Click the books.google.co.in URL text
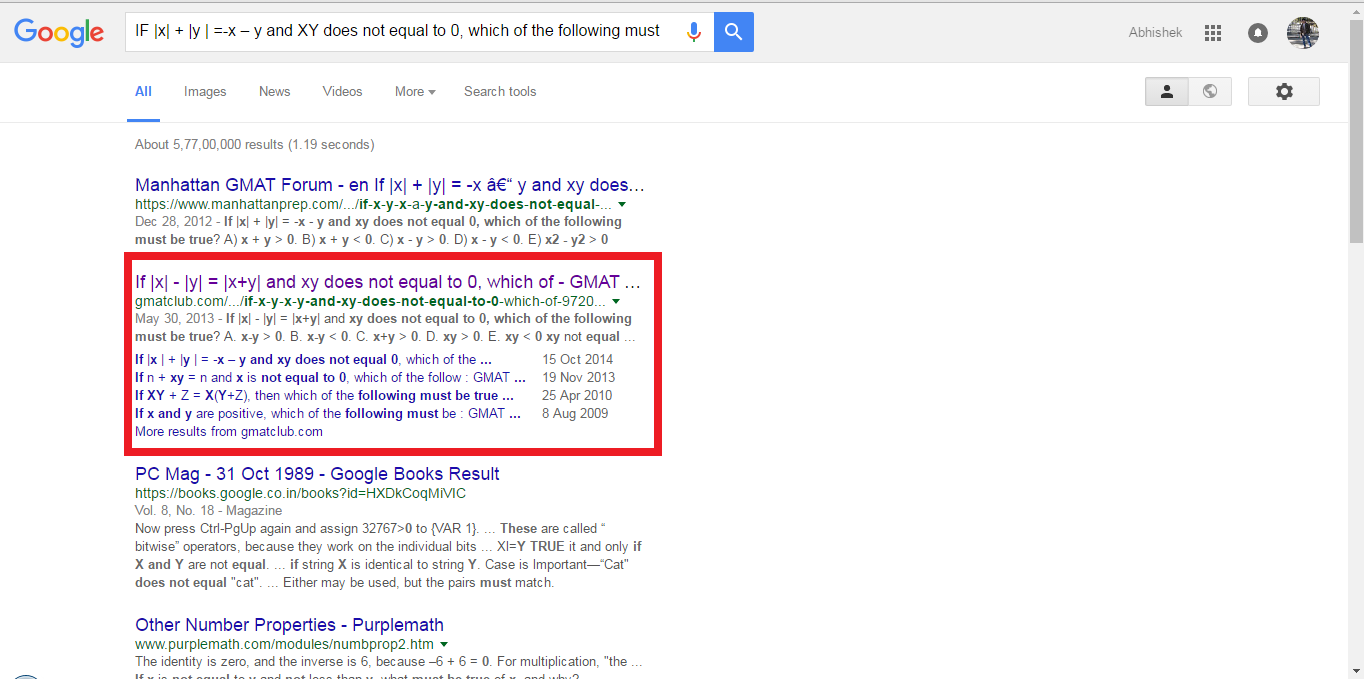This screenshot has width=1364, height=679. click(x=300, y=493)
